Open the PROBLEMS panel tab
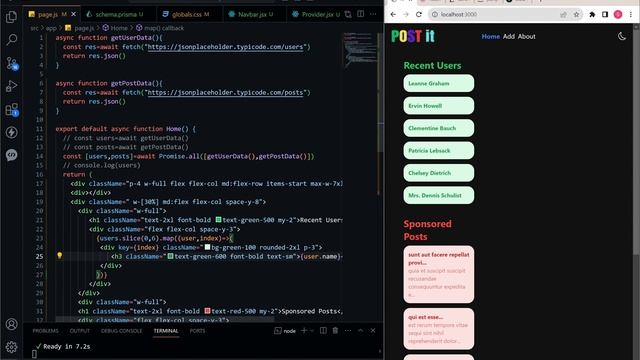Screen dimensions: 640x360 pyautogui.click(x=45, y=331)
